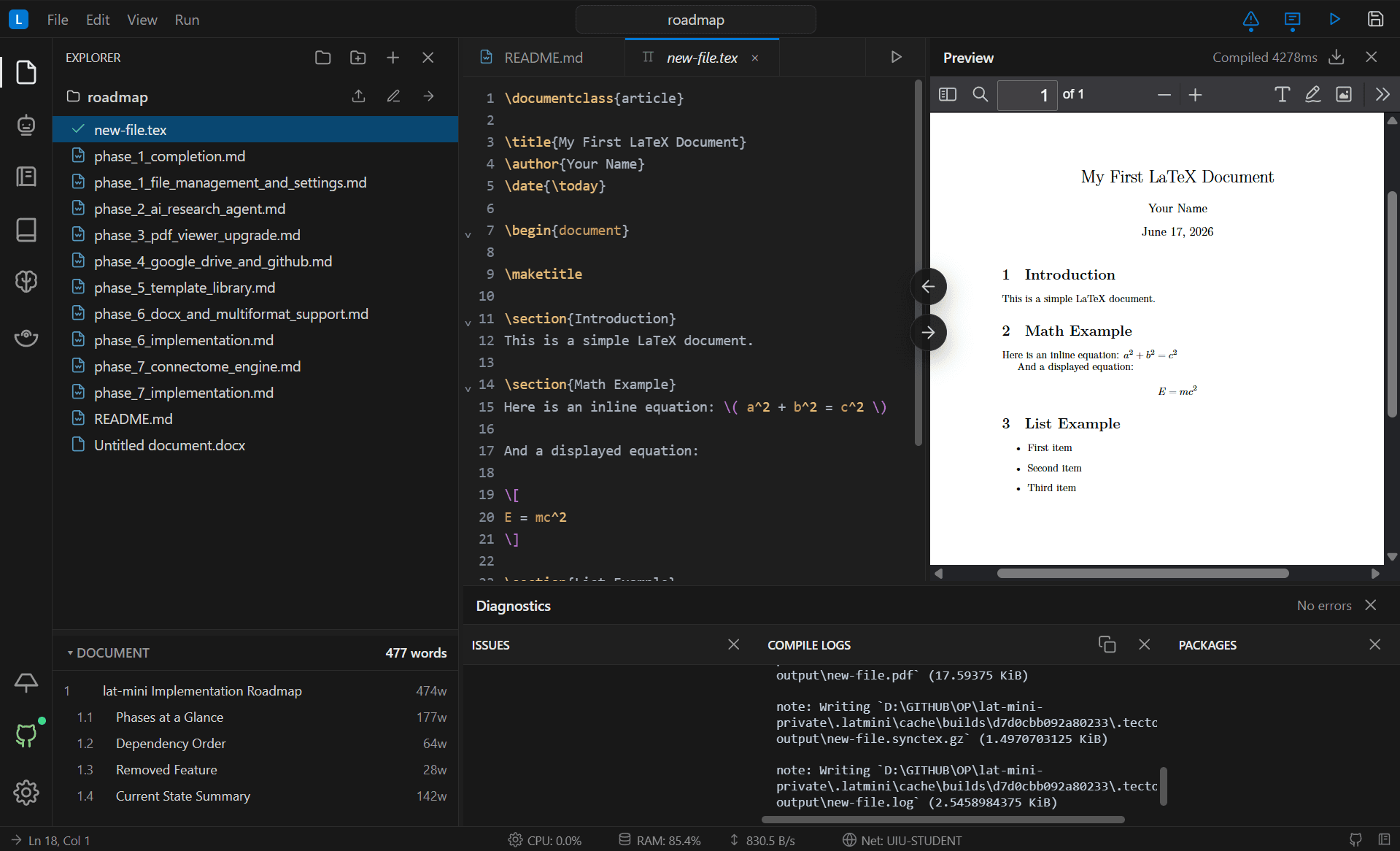This screenshot has width=1400, height=851.
Task: Open Untitled document.docx file
Action: [x=255, y=445]
